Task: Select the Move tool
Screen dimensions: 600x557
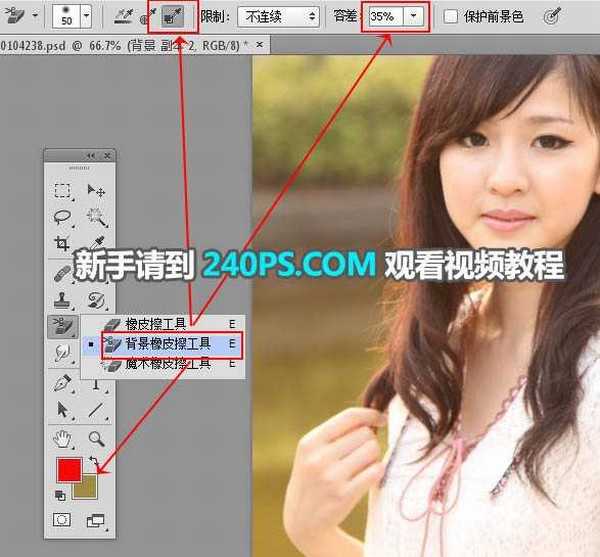Action: click(97, 190)
